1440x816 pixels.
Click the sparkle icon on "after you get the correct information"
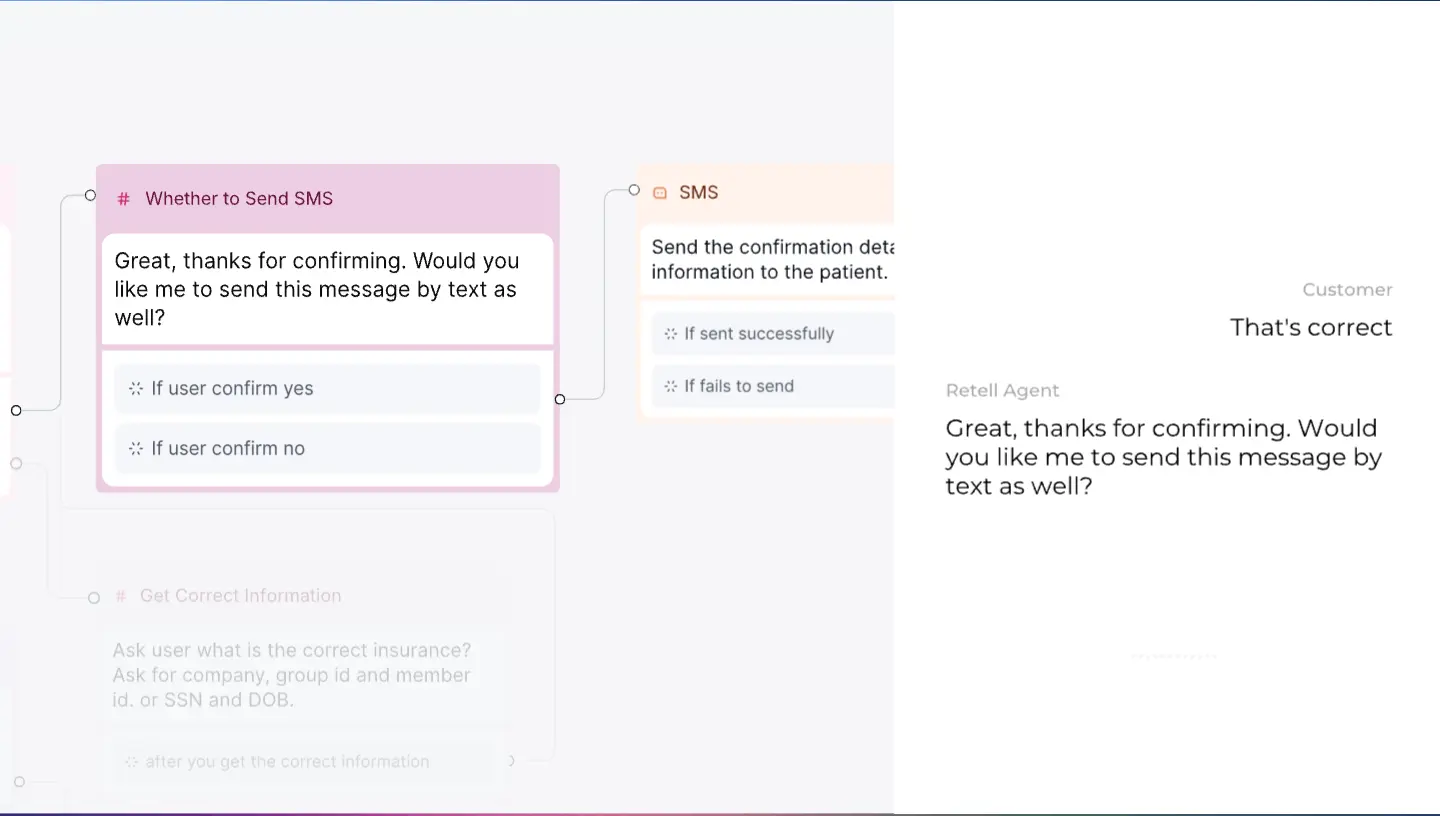pyautogui.click(x=130, y=761)
